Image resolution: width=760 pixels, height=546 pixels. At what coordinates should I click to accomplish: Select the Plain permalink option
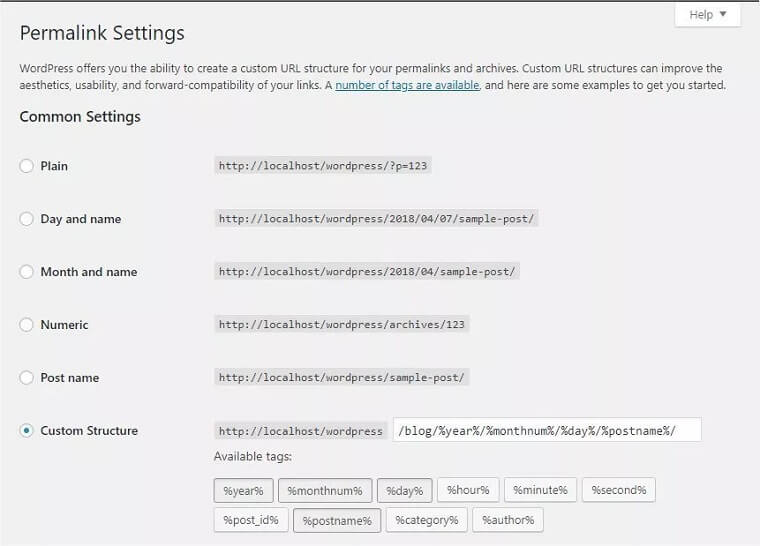pyautogui.click(x=27, y=166)
